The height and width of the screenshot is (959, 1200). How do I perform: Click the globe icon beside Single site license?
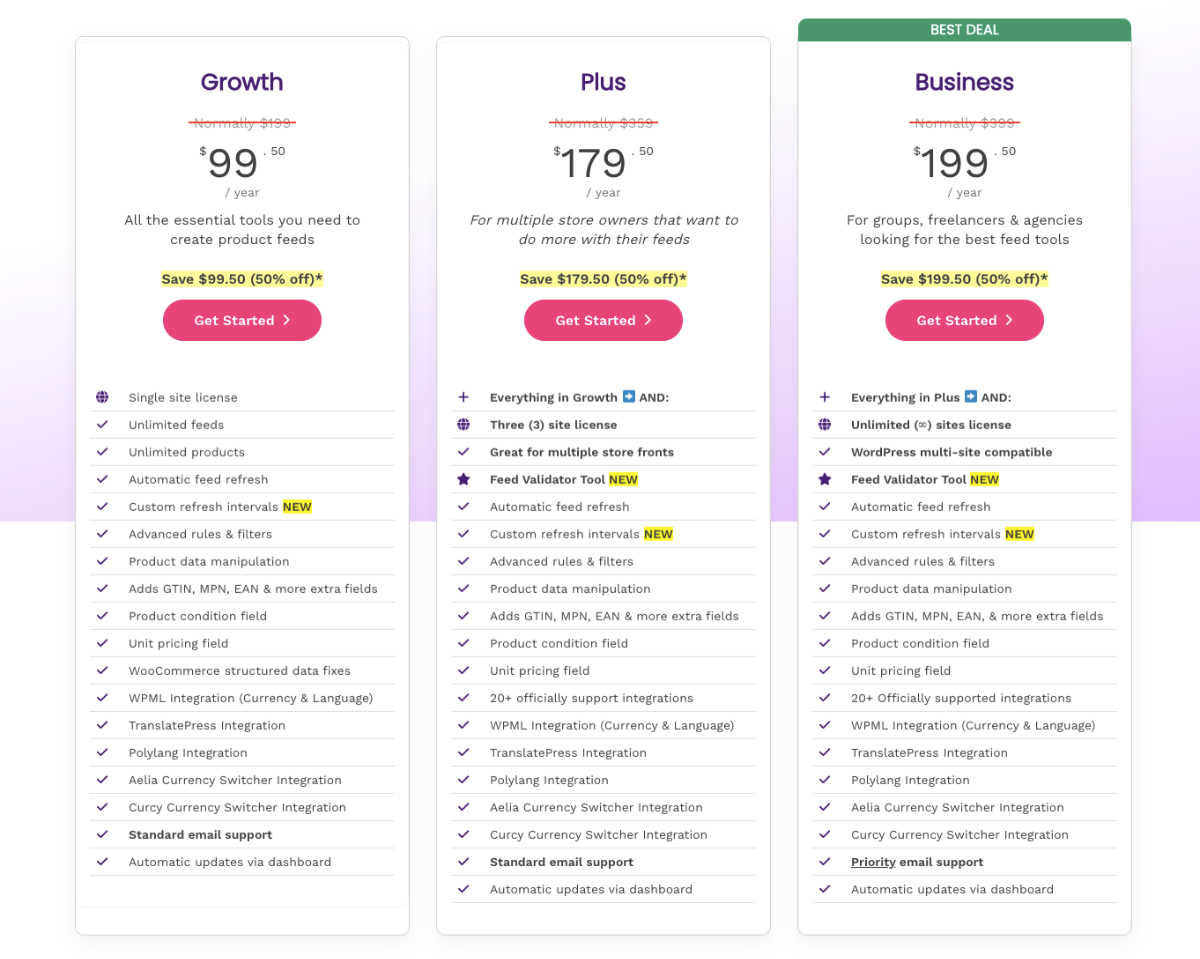(x=102, y=397)
